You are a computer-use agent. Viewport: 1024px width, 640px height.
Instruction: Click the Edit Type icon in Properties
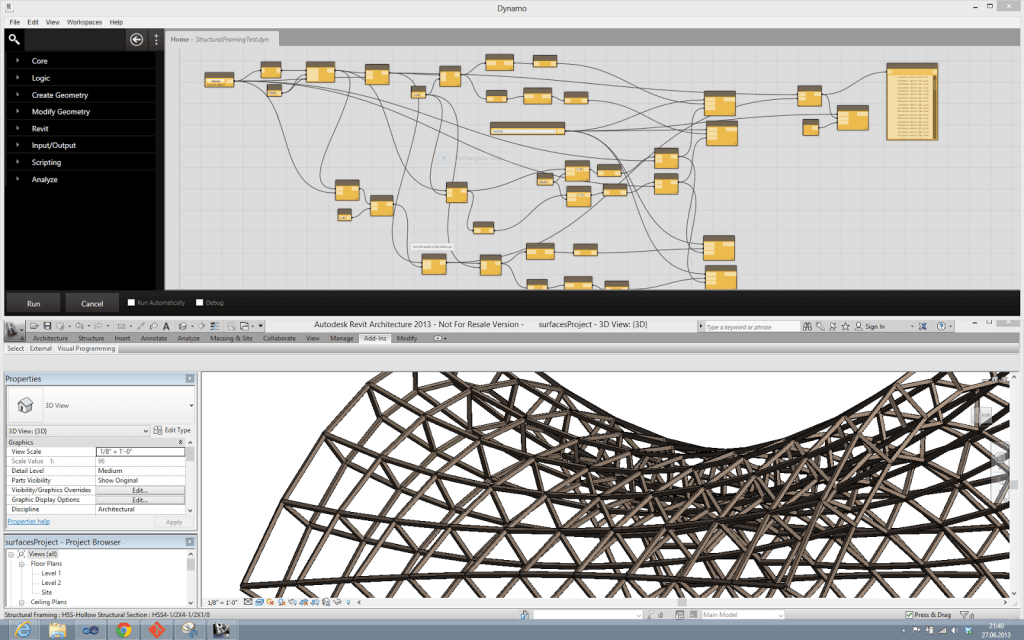[157, 430]
